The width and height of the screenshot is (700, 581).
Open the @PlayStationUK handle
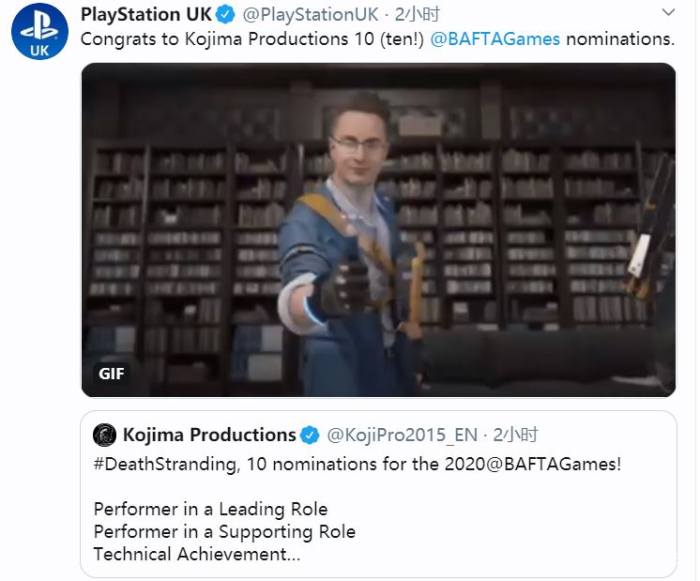click(311, 15)
